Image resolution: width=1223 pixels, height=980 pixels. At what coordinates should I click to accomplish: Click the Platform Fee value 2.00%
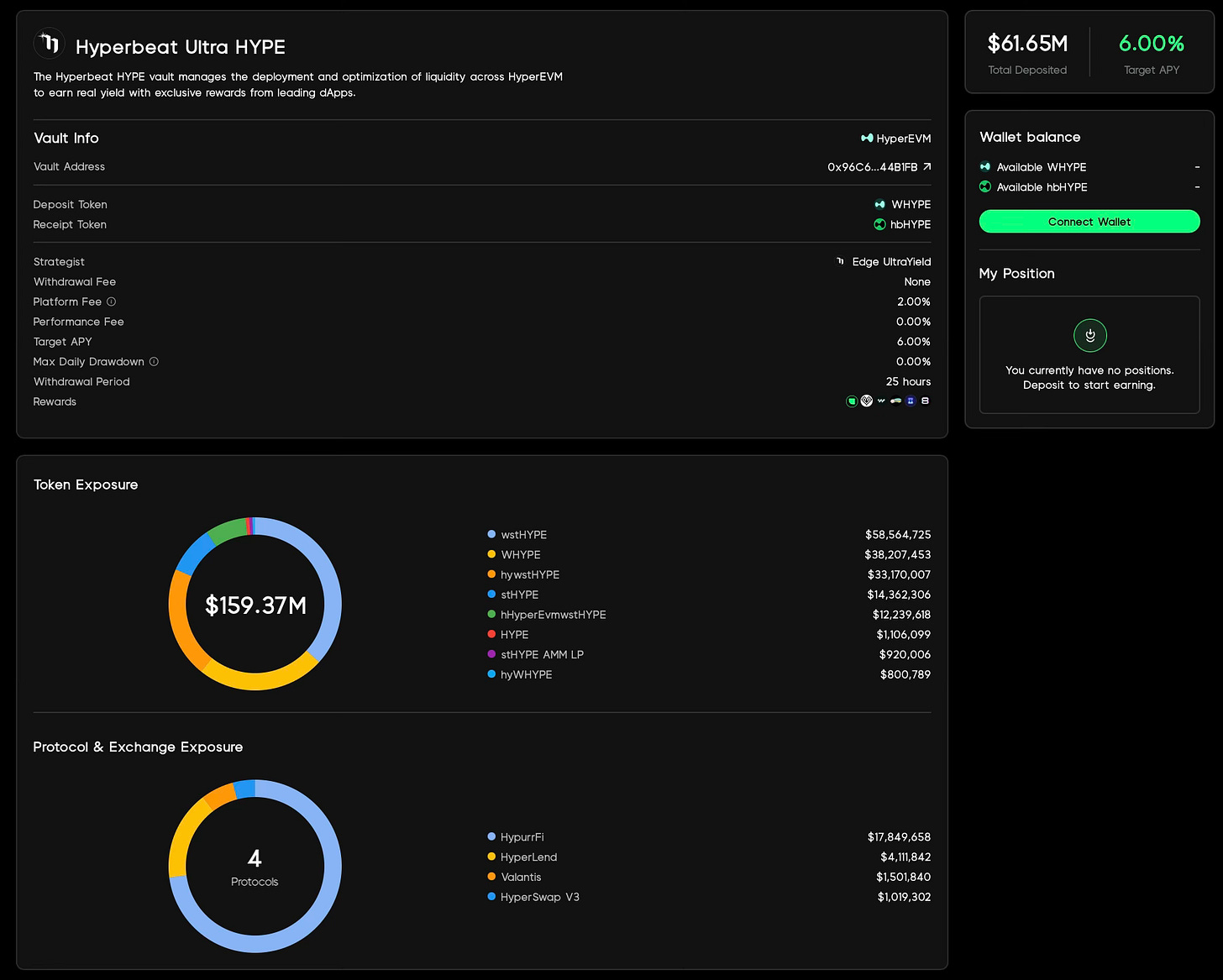[x=914, y=302]
